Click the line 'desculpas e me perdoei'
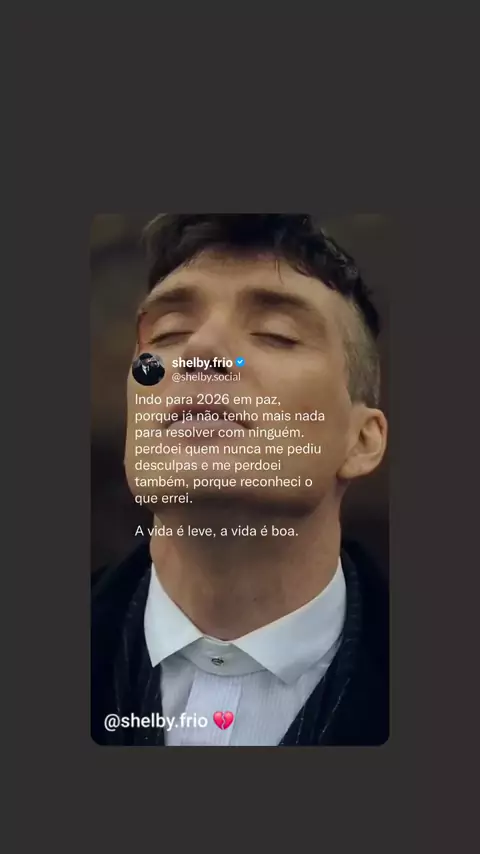 point(208,466)
